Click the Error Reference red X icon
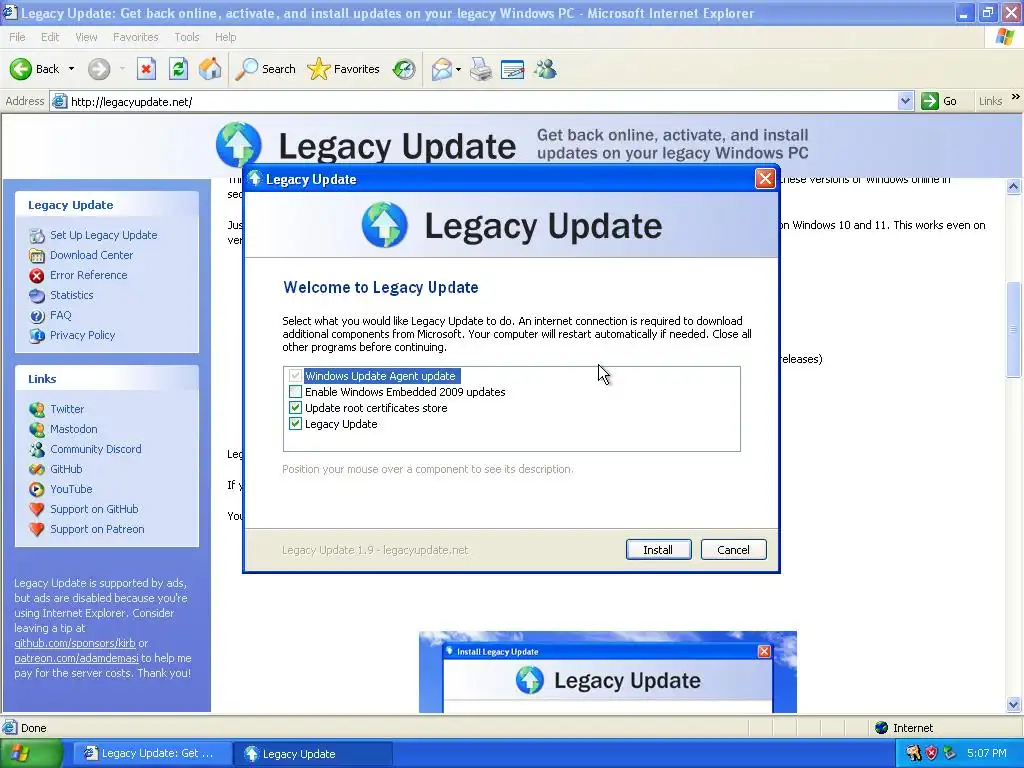 [37, 276]
